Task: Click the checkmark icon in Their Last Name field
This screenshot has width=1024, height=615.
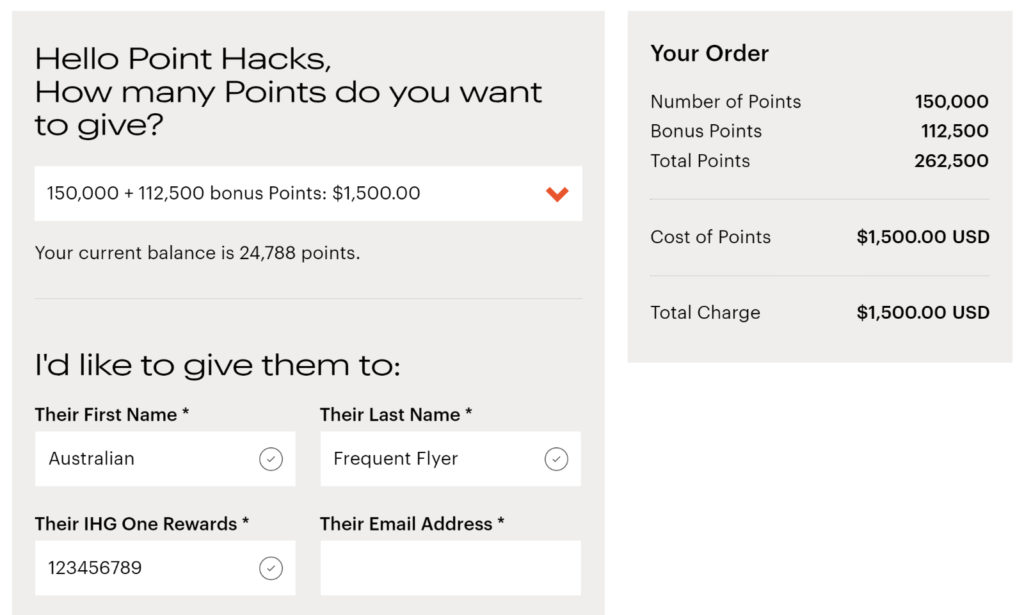Action: coord(557,458)
